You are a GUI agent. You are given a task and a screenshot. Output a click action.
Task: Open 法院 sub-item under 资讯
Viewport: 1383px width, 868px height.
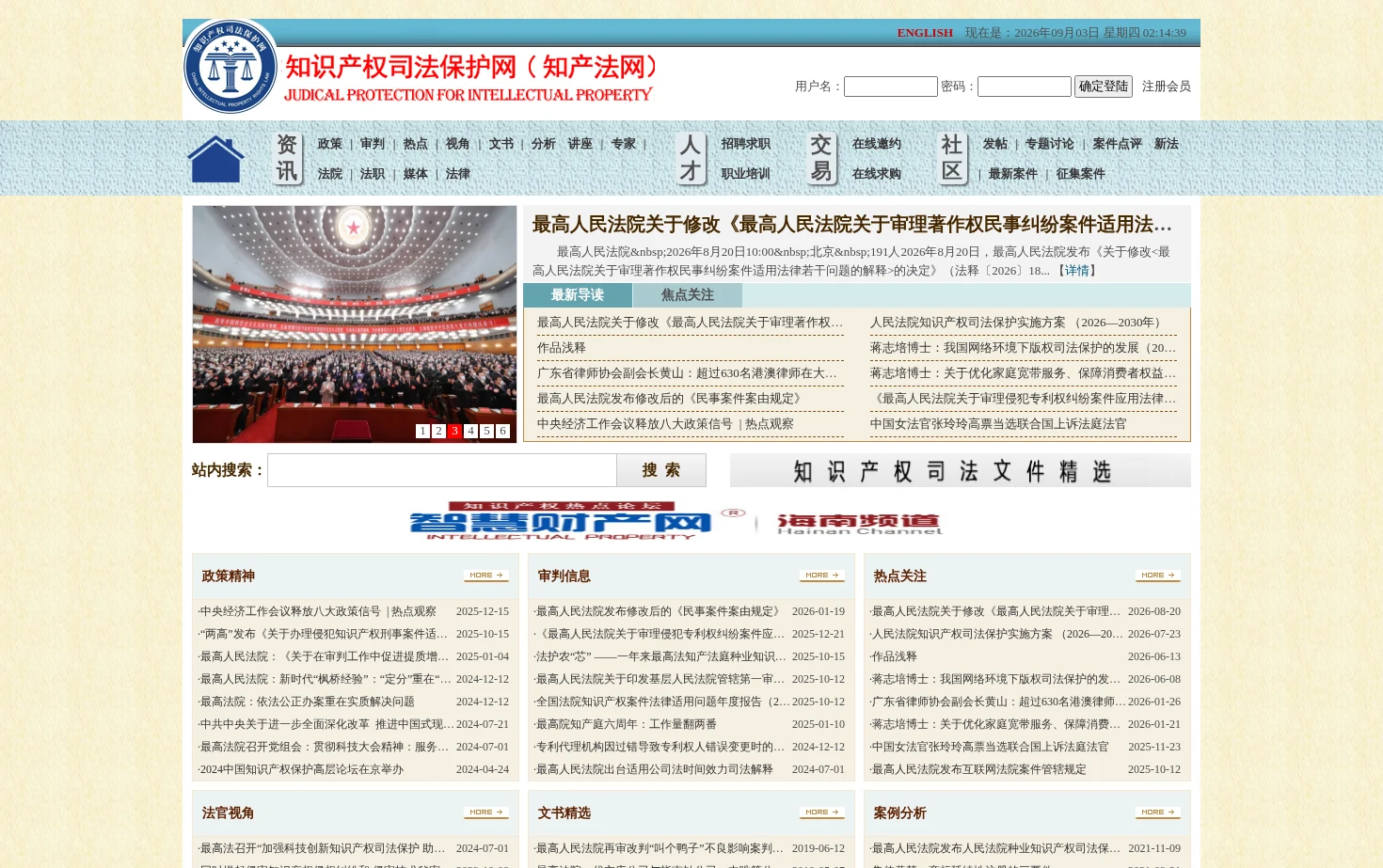click(x=330, y=174)
